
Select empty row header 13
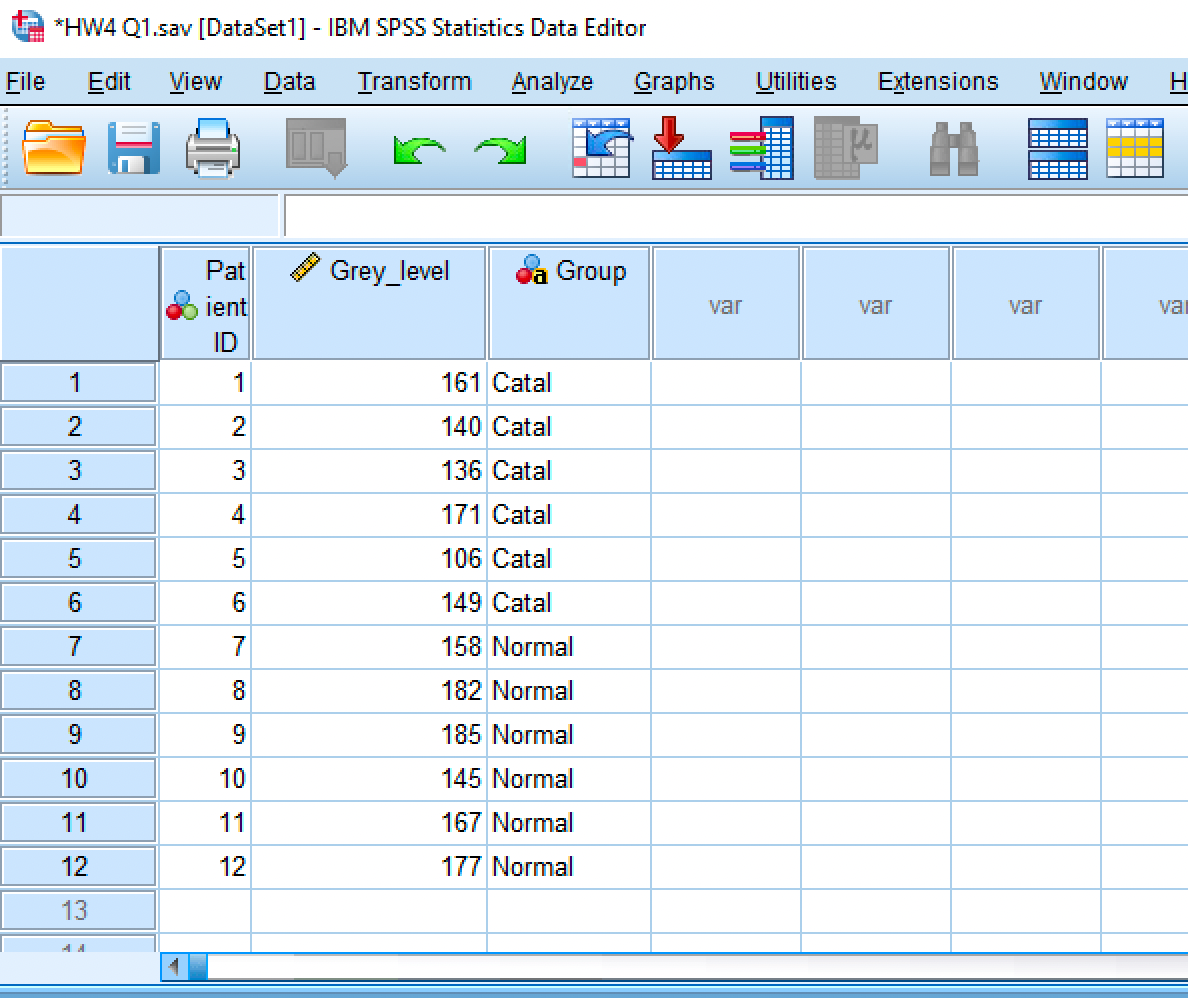tap(79, 910)
